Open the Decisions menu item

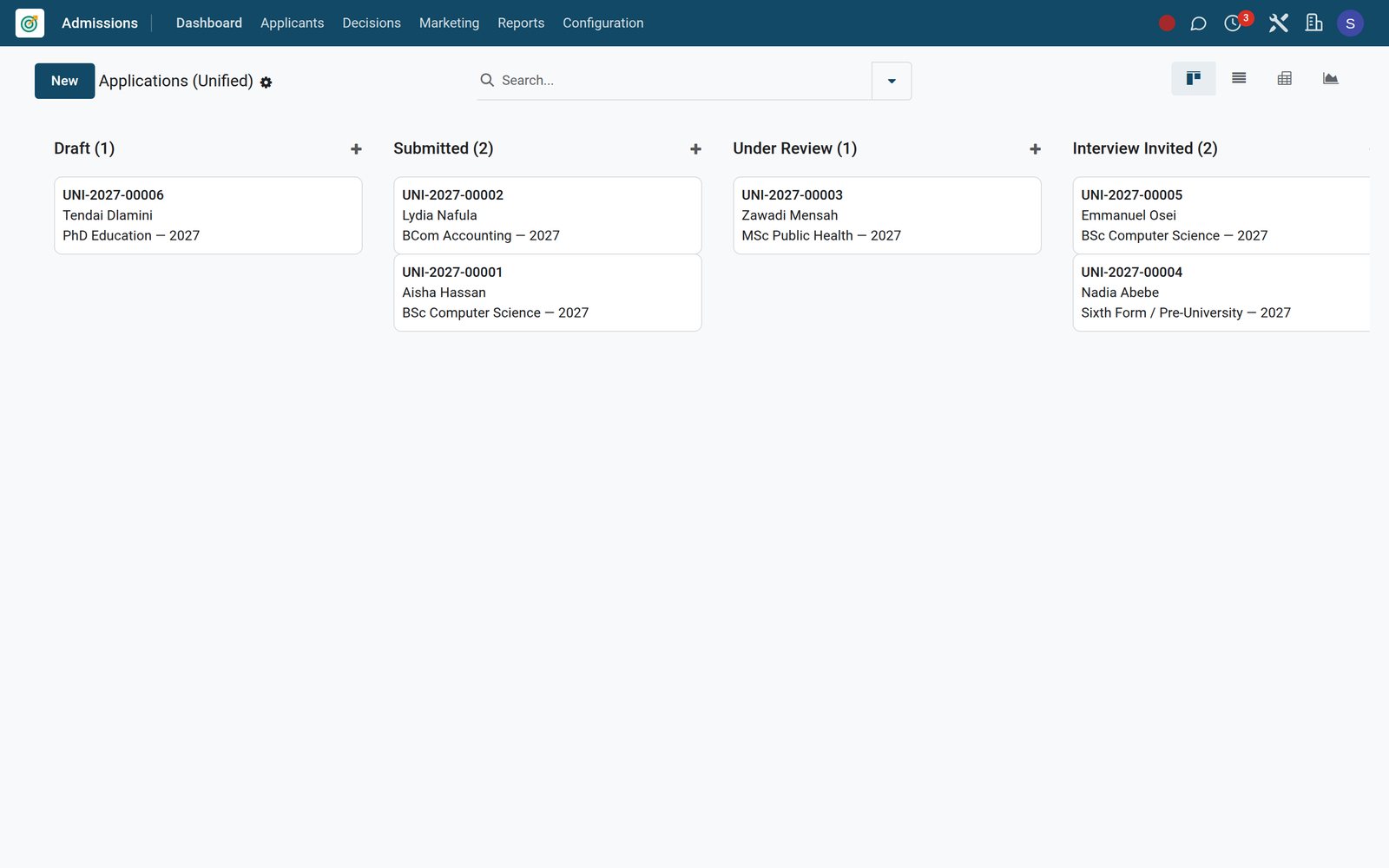click(372, 23)
